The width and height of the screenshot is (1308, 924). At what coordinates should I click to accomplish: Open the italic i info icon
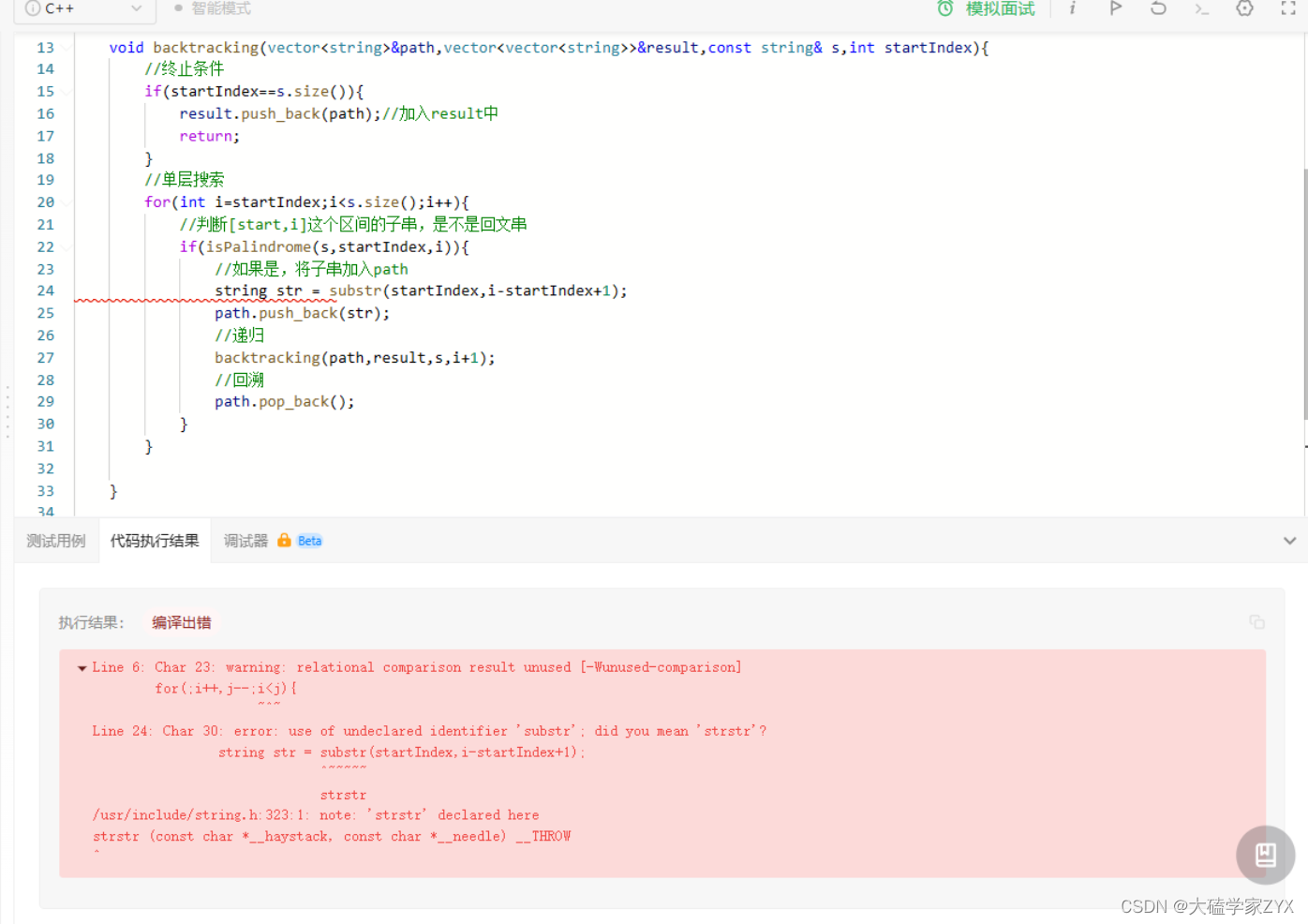coord(1073,8)
